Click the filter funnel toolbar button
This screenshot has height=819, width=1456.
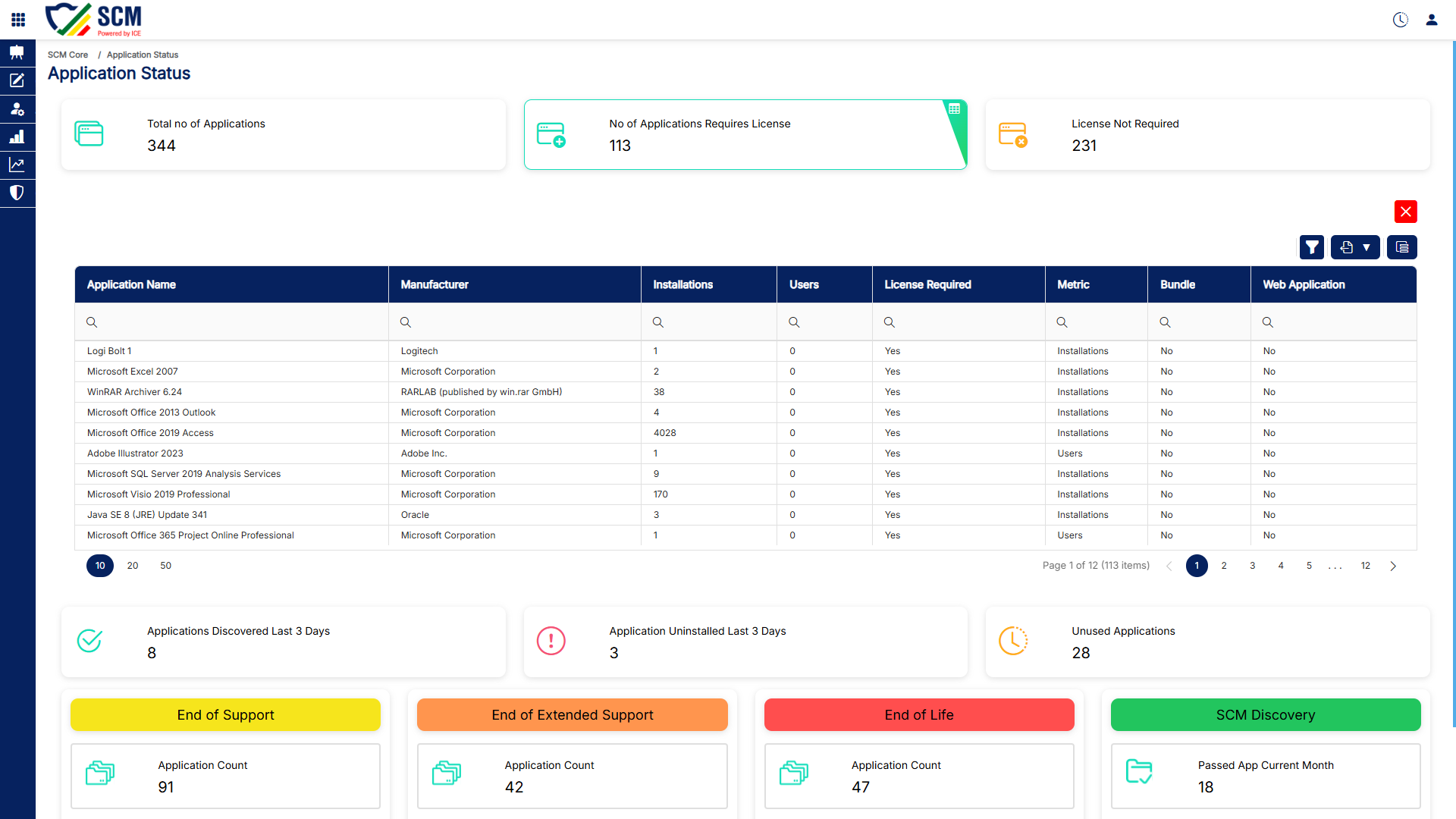pyautogui.click(x=1312, y=247)
